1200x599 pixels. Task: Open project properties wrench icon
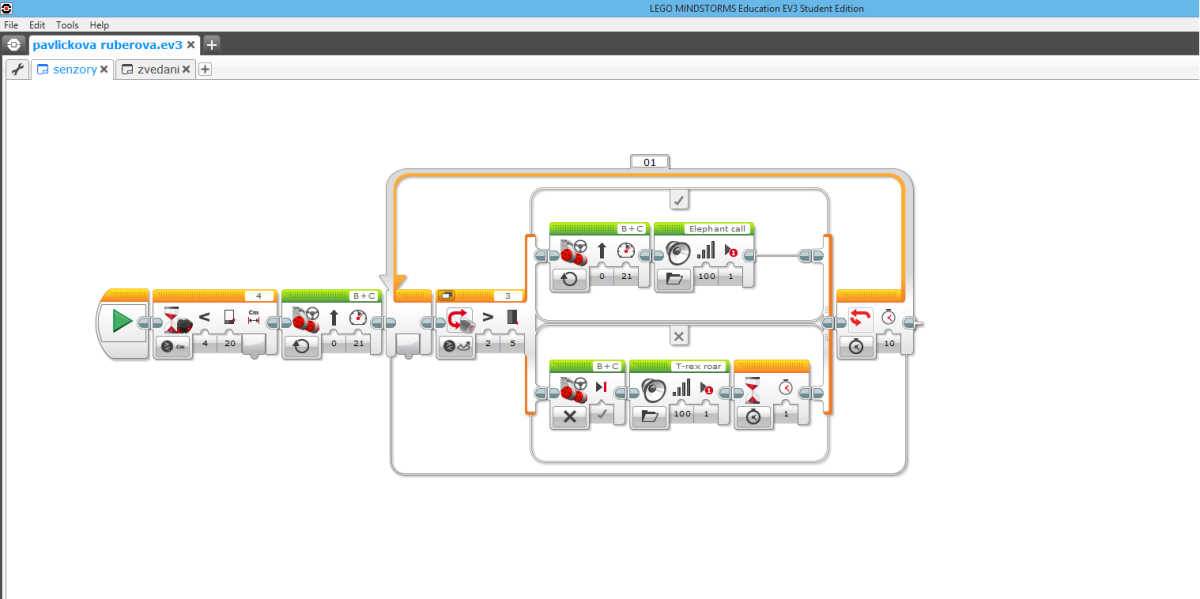[16, 69]
